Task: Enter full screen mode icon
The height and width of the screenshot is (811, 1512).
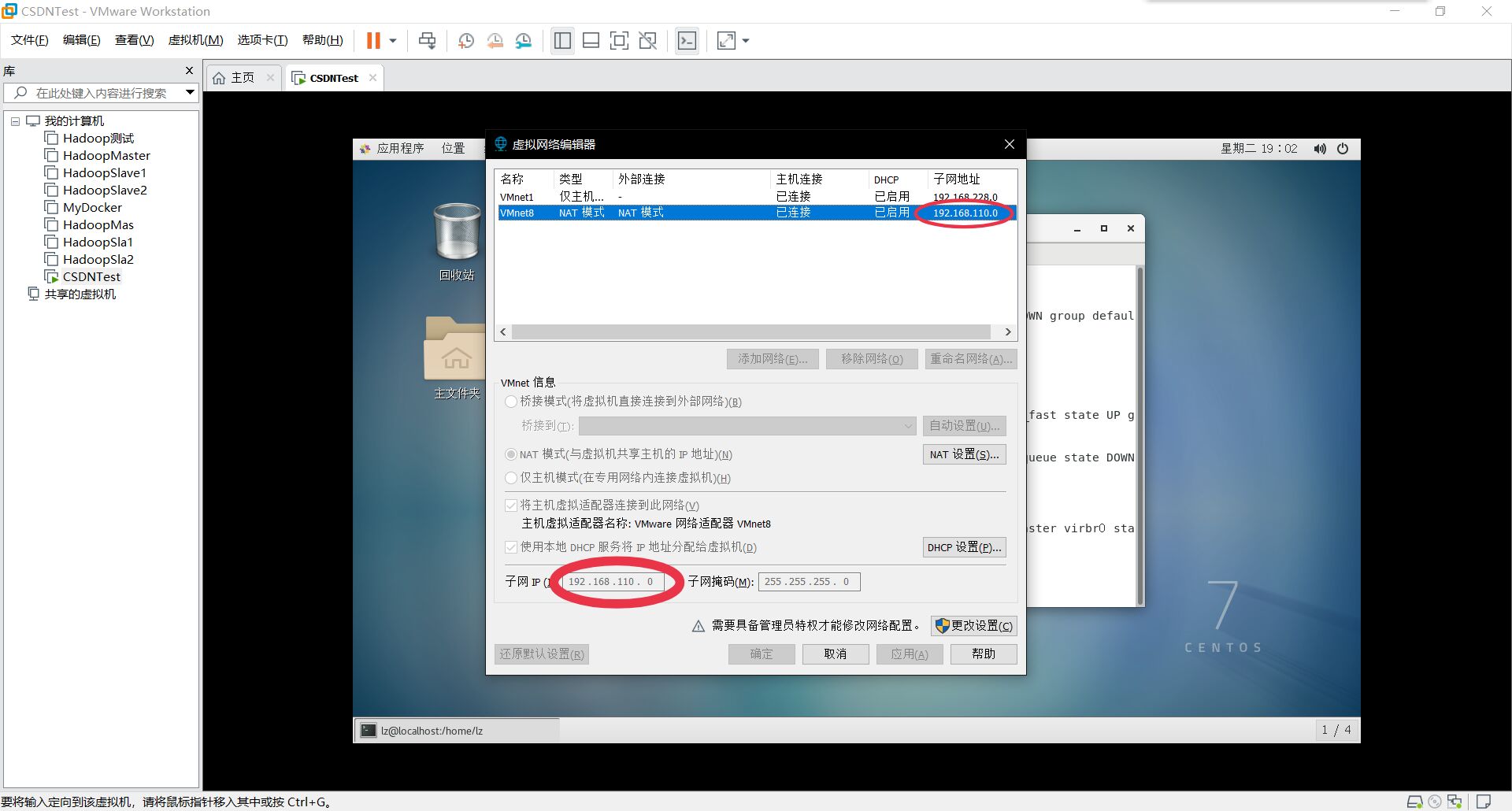Action: pos(620,40)
